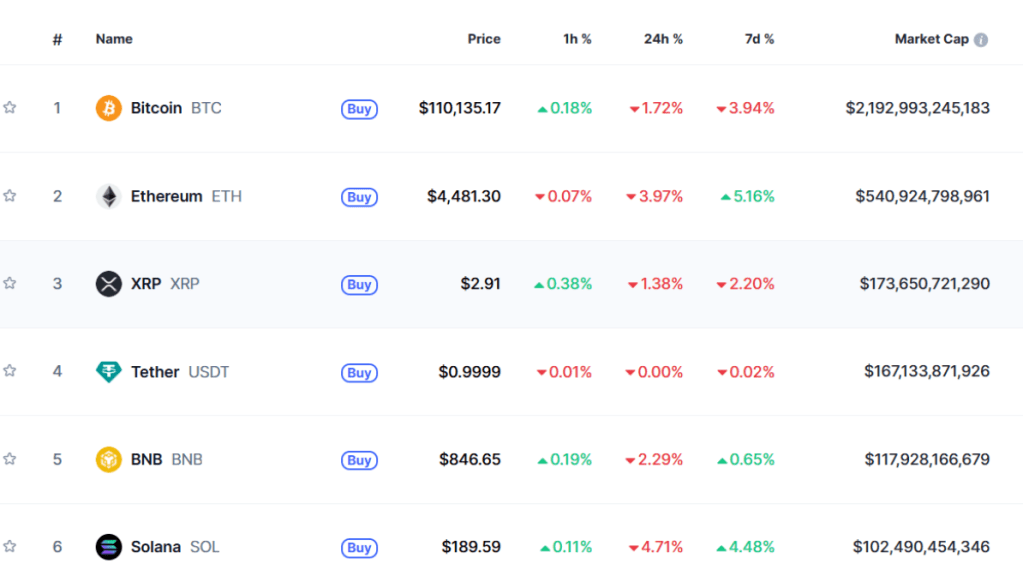The height and width of the screenshot is (588, 1023).
Task: Click the BNB coin logo icon
Action: click(x=108, y=460)
